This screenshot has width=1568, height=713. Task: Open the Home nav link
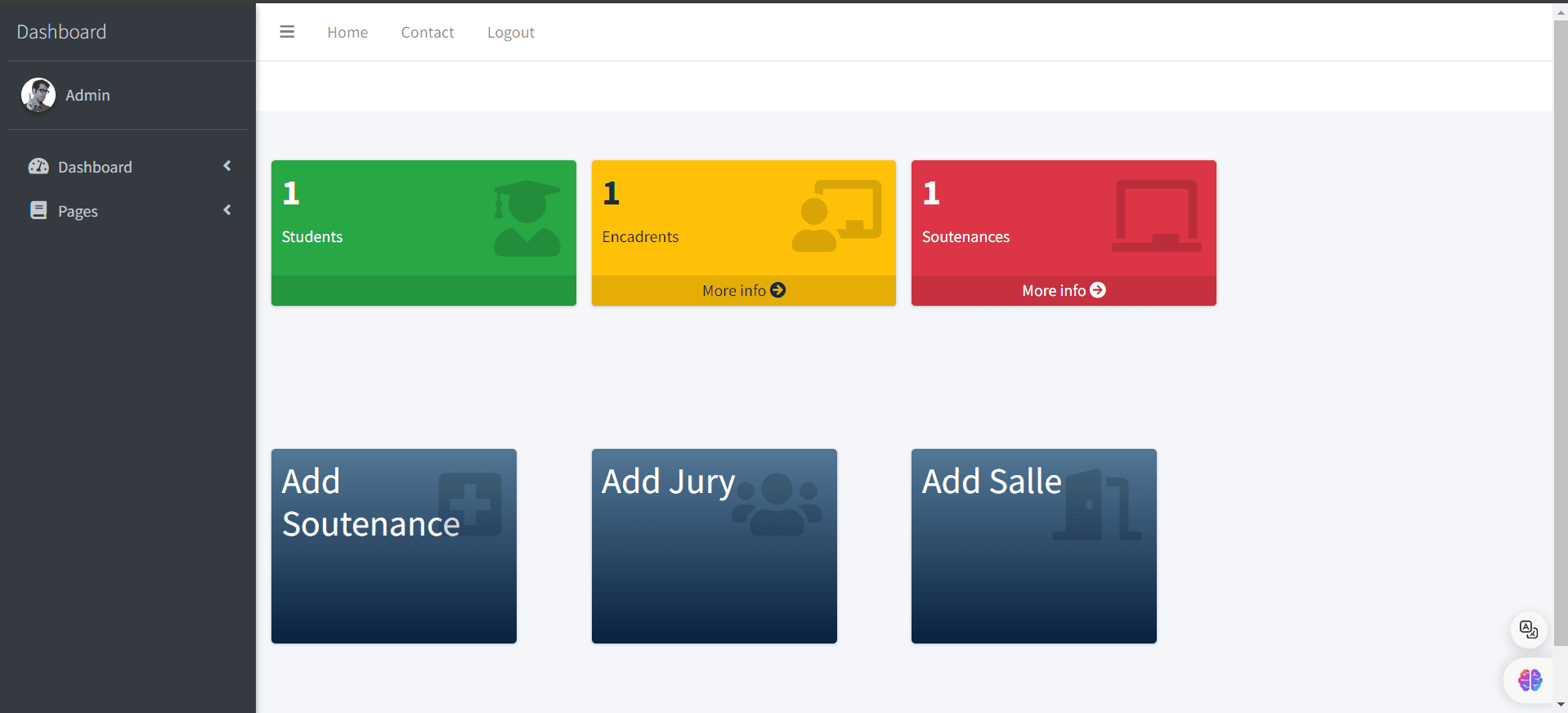click(x=347, y=32)
